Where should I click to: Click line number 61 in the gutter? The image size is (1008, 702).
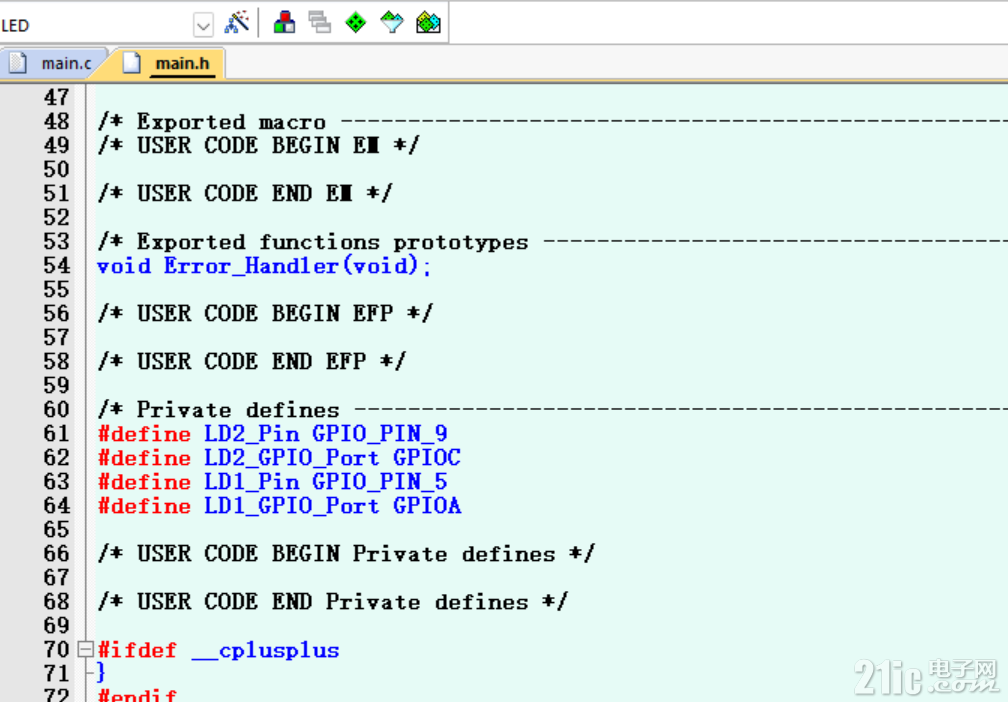pos(57,434)
